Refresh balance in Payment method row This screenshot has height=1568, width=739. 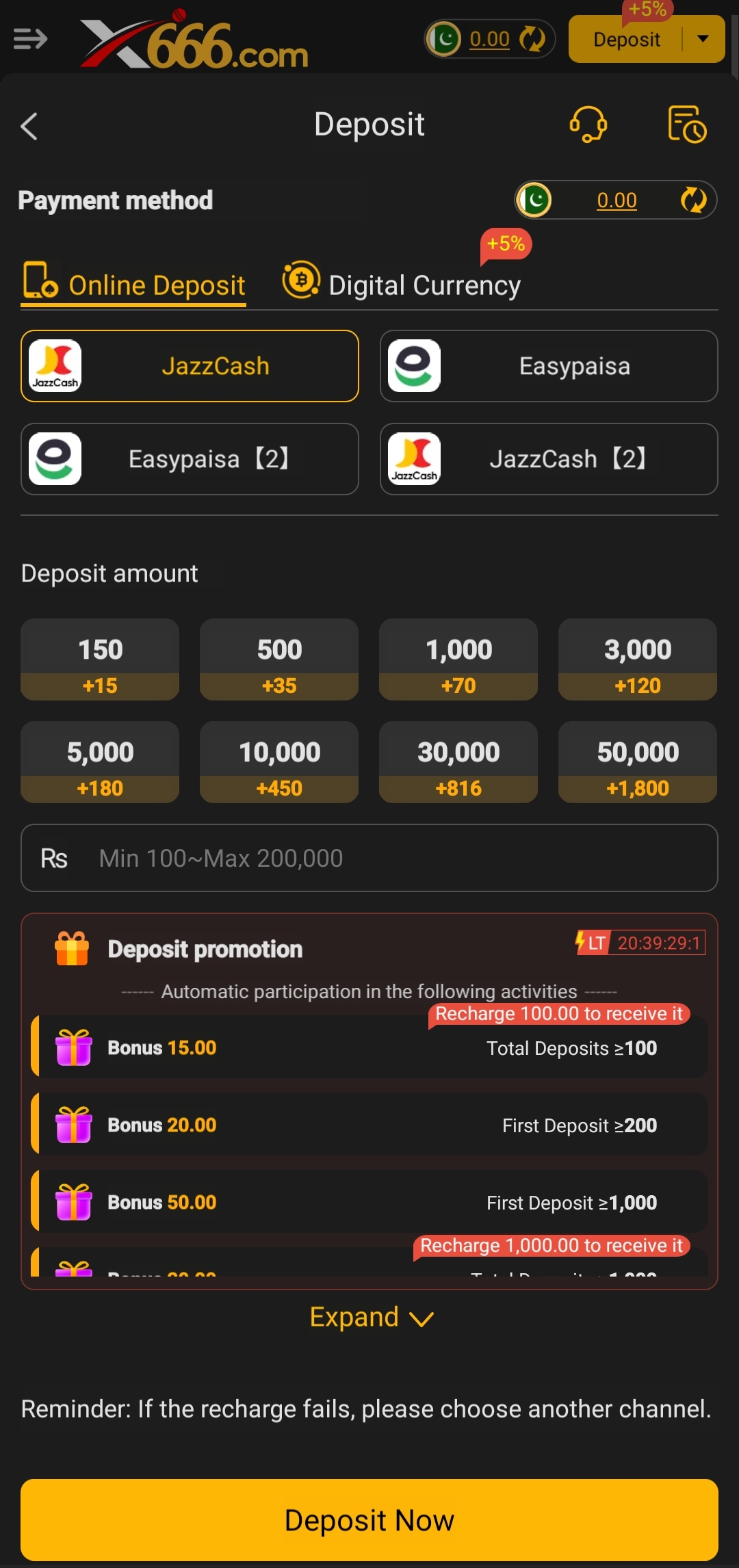(x=693, y=200)
